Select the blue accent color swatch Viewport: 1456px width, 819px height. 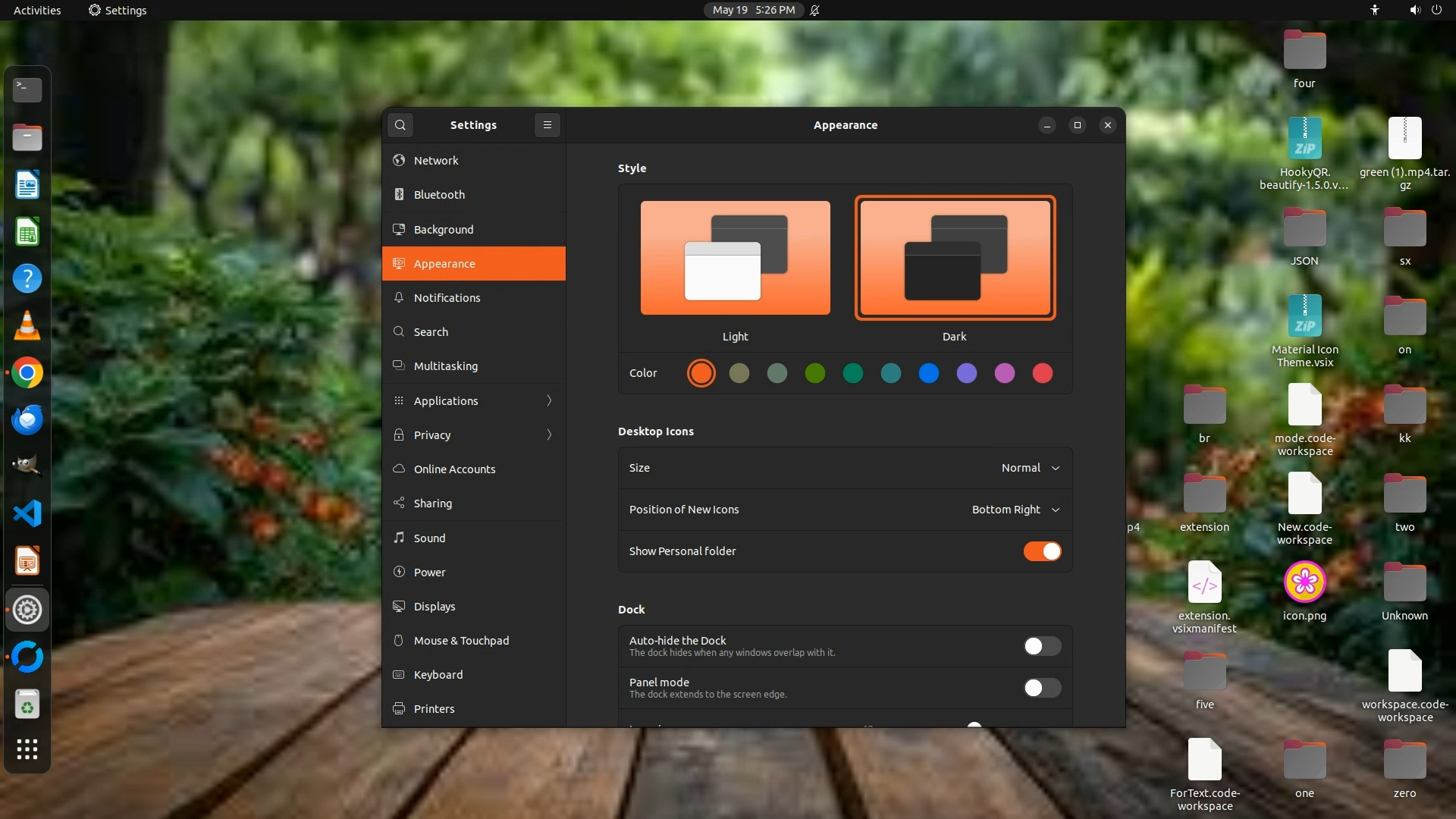[928, 373]
